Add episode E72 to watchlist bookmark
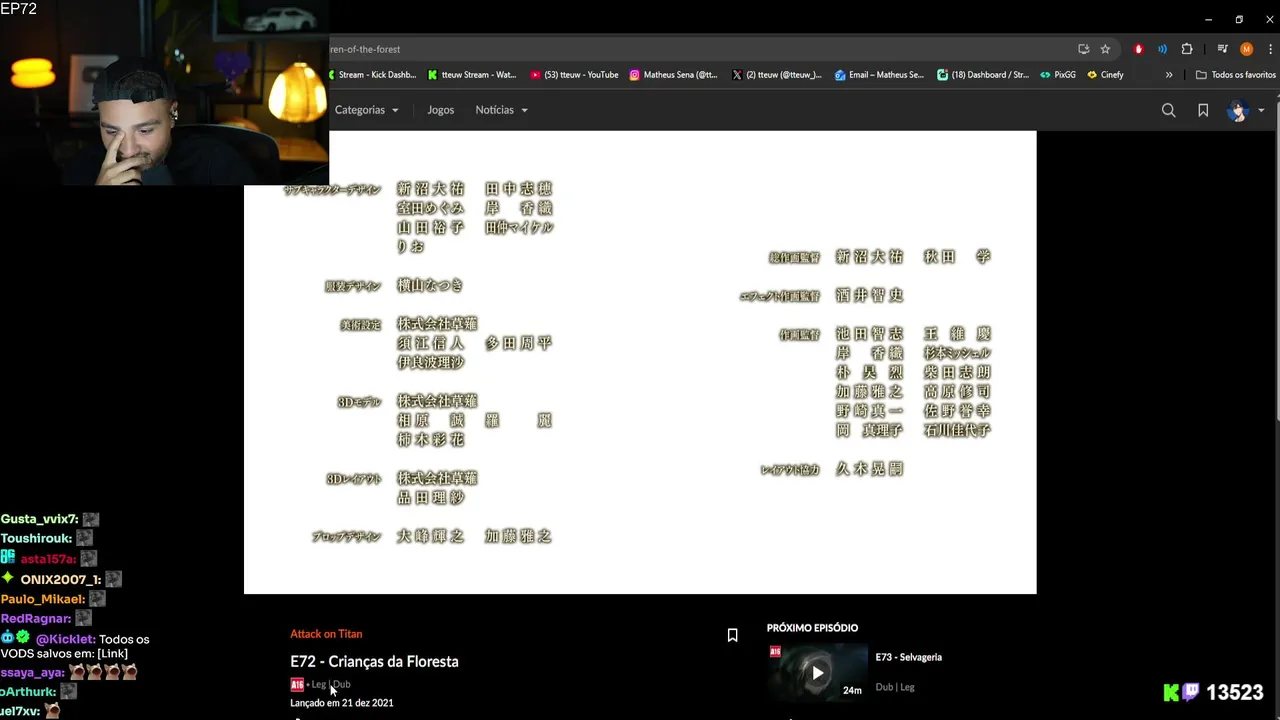This screenshot has height=720, width=1280. [732, 635]
